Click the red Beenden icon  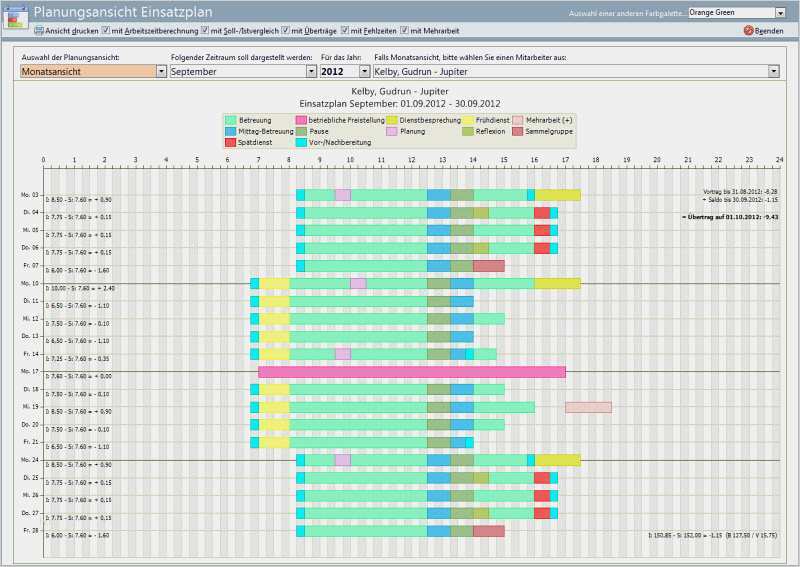coord(748,31)
